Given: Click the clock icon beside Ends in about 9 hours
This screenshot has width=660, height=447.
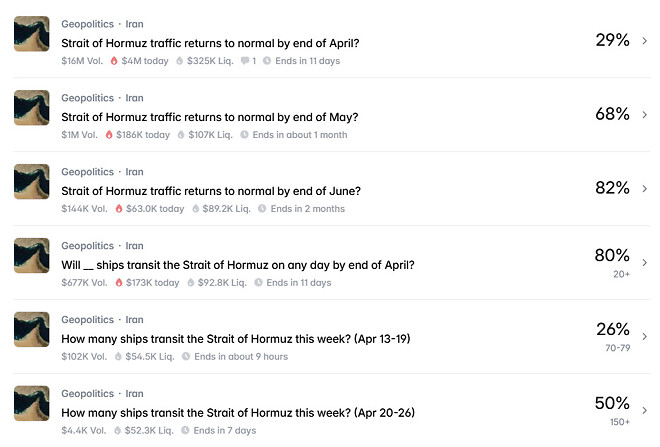Looking at the screenshot, I should click(186, 357).
